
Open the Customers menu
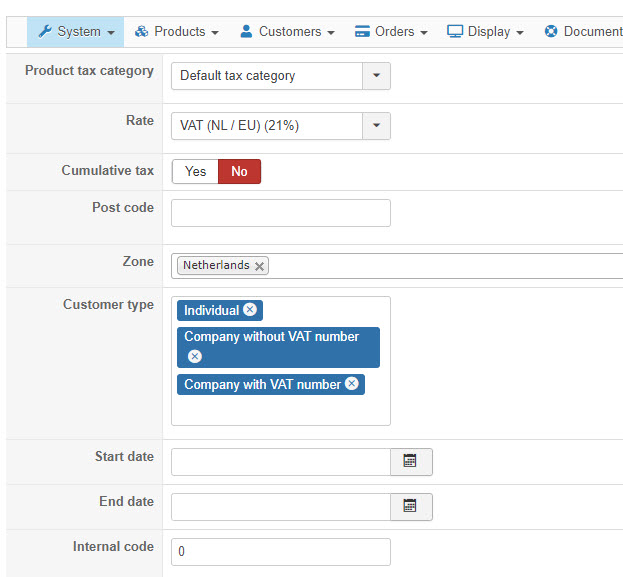[287, 31]
